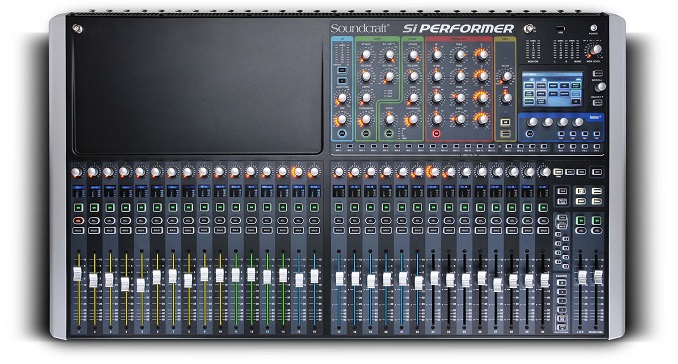
Task: Click the Delay knob in the yellow output section
Action: tap(506, 77)
